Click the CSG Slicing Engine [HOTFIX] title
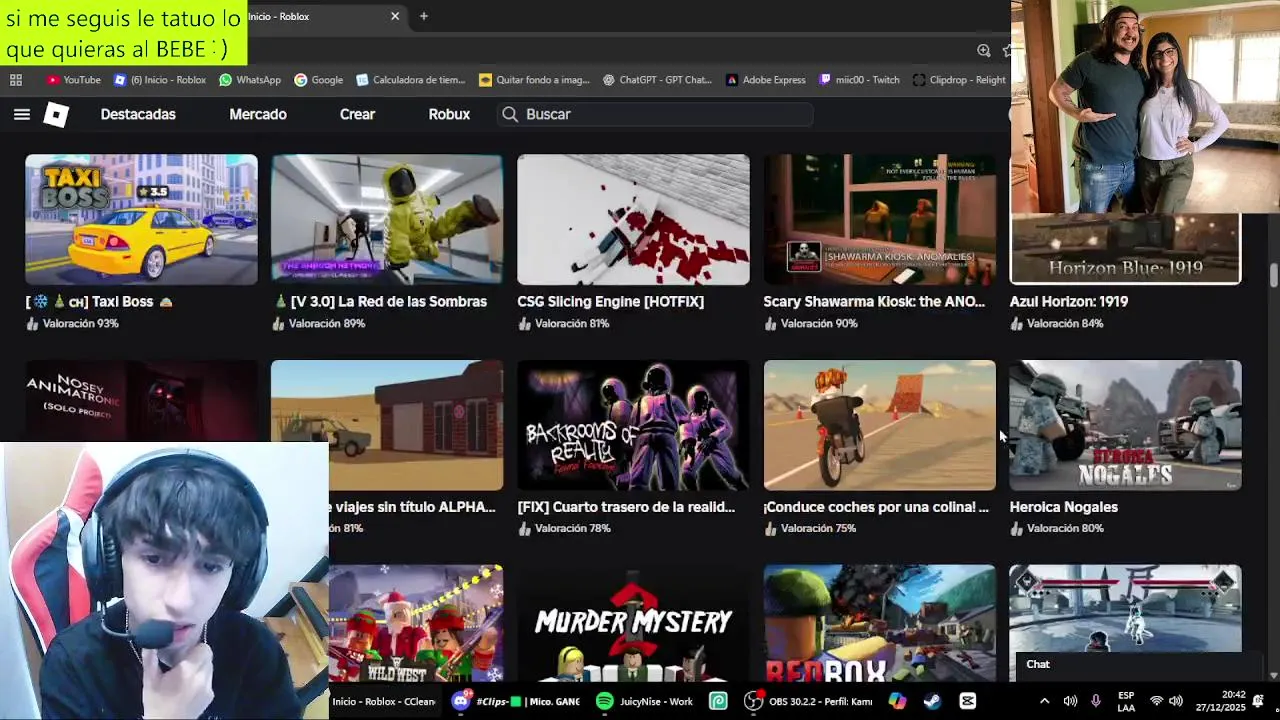This screenshot has height=720, width=1280. coord(610,301)
